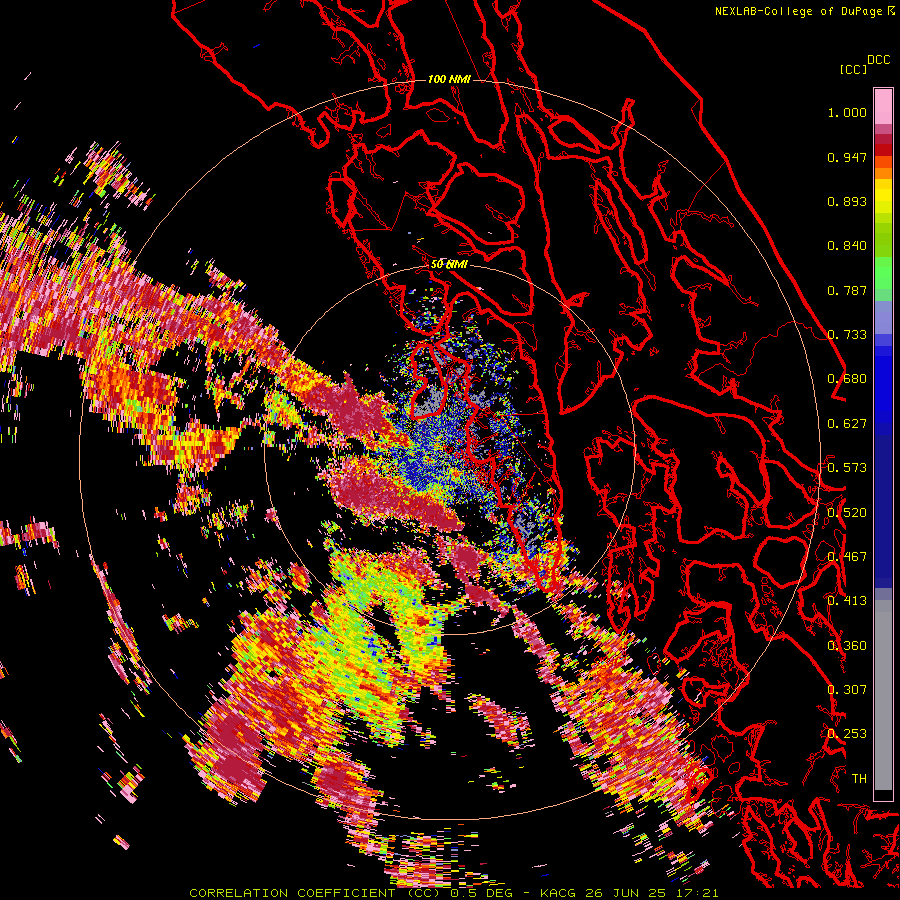Click the 100 NMI range ring label
Viewport: 900px width, 900px height.
pyautogui.click(x=449, y=79)
